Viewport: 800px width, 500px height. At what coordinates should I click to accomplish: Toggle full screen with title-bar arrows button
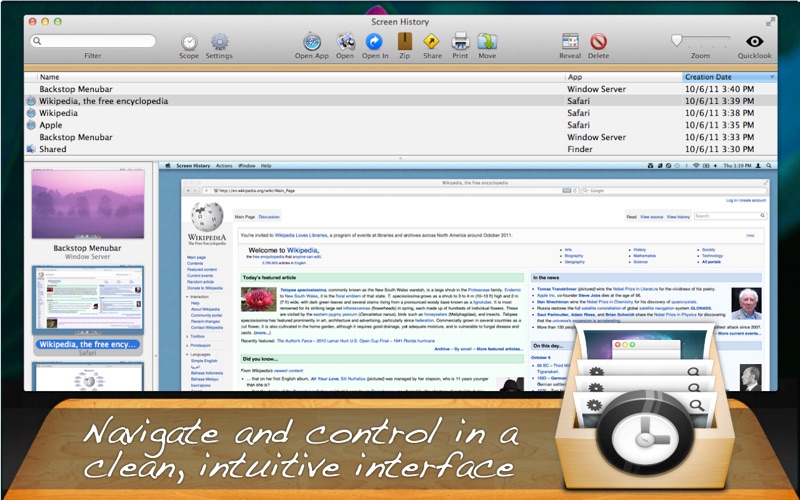coord(770,22)
